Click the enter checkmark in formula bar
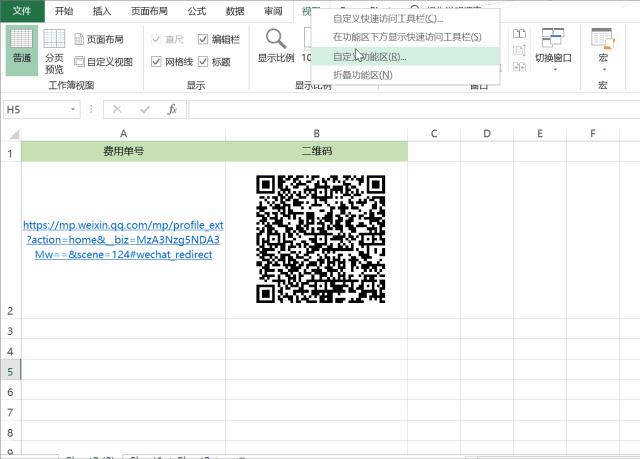The width and height of the screenshot is (640, 459). coord(145,109)
